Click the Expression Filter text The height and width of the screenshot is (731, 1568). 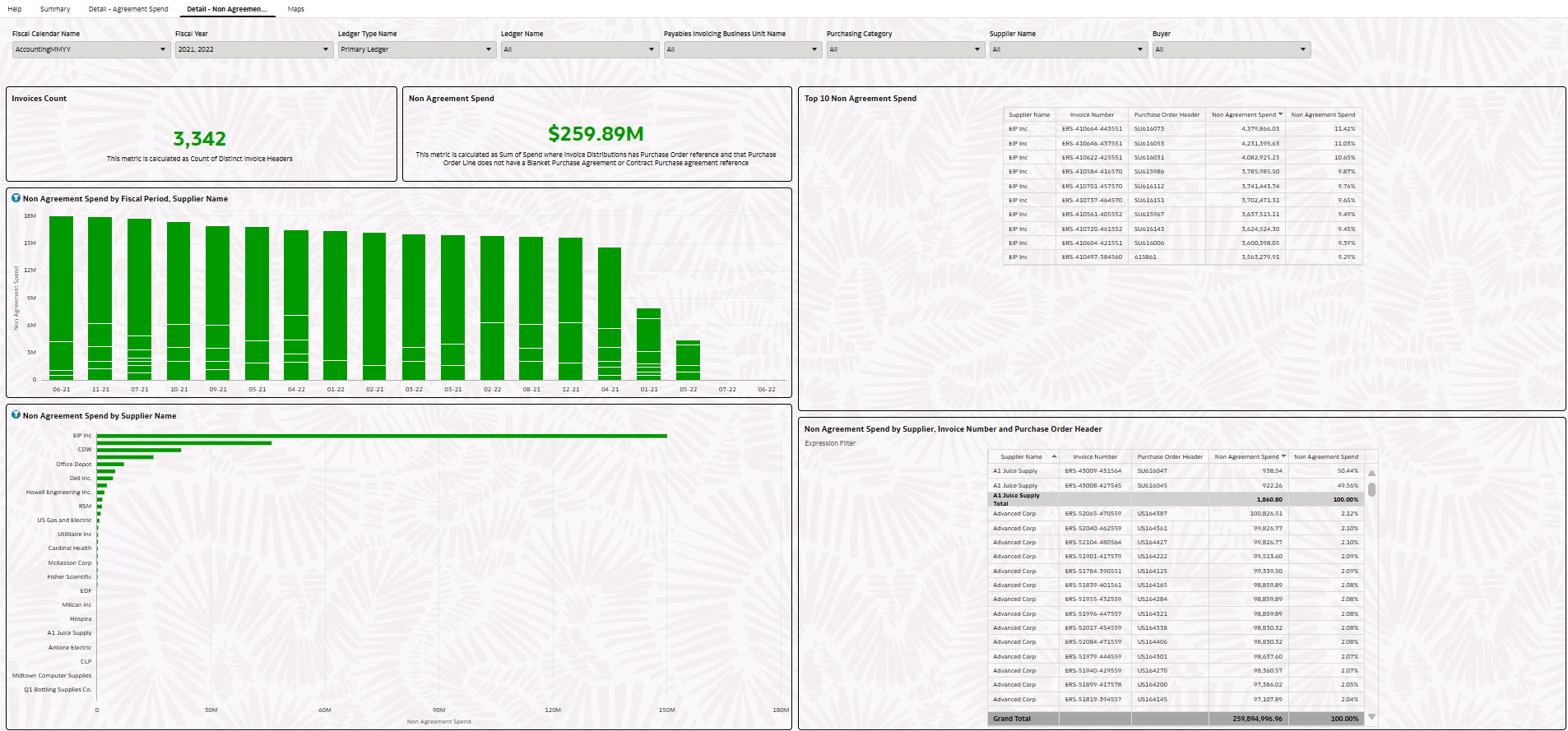830,443
